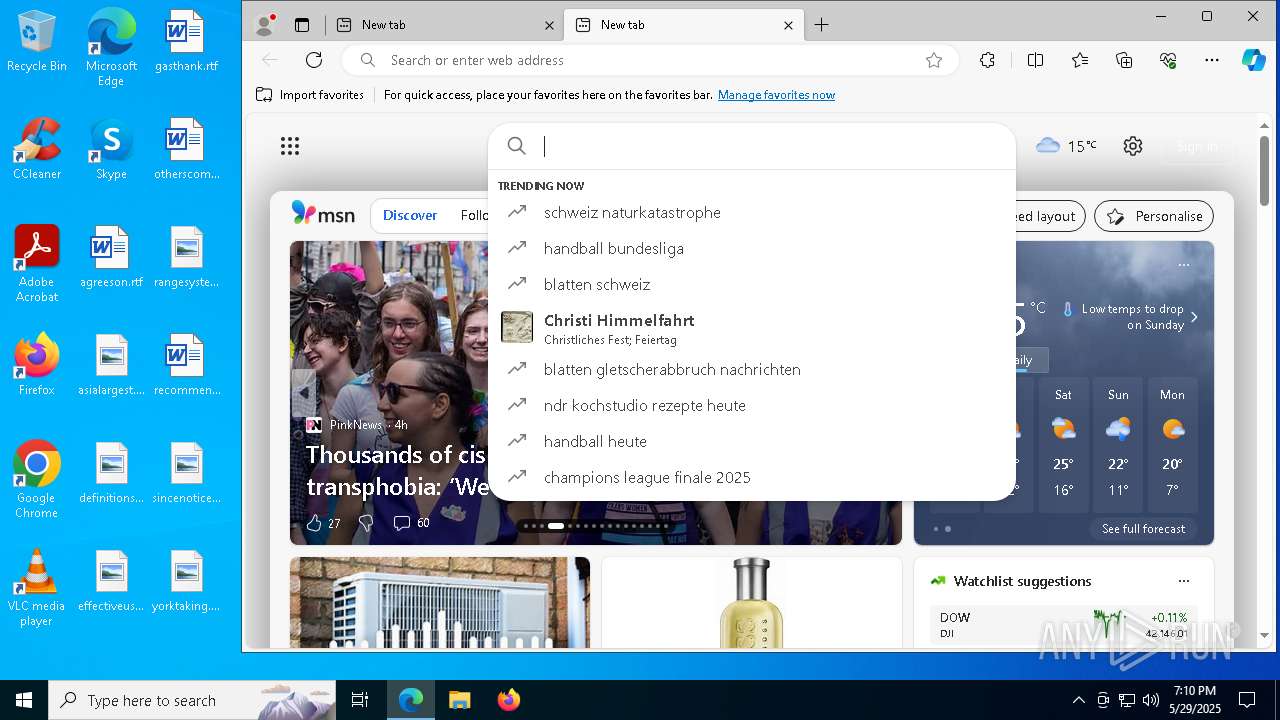Image resolution: width=1280 pixels, height=720 pixels.
Task: Open the volume control tray icon
Action: coord(1151,700)
